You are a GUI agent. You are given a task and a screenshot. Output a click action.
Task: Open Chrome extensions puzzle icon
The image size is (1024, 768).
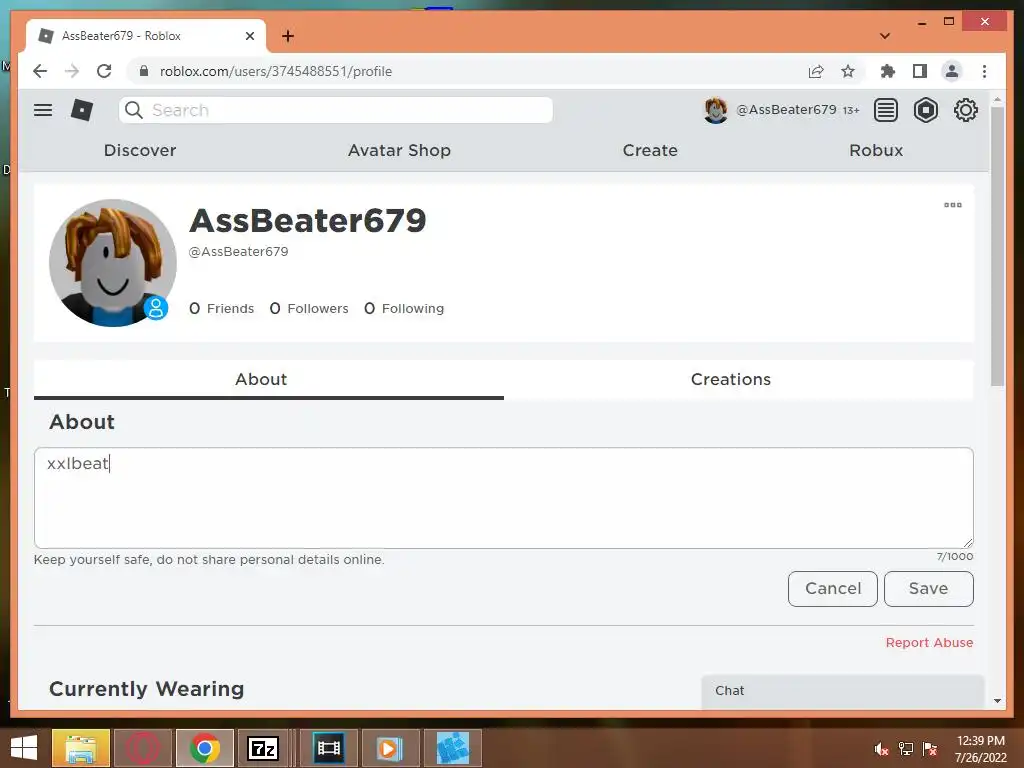[887, 71]
